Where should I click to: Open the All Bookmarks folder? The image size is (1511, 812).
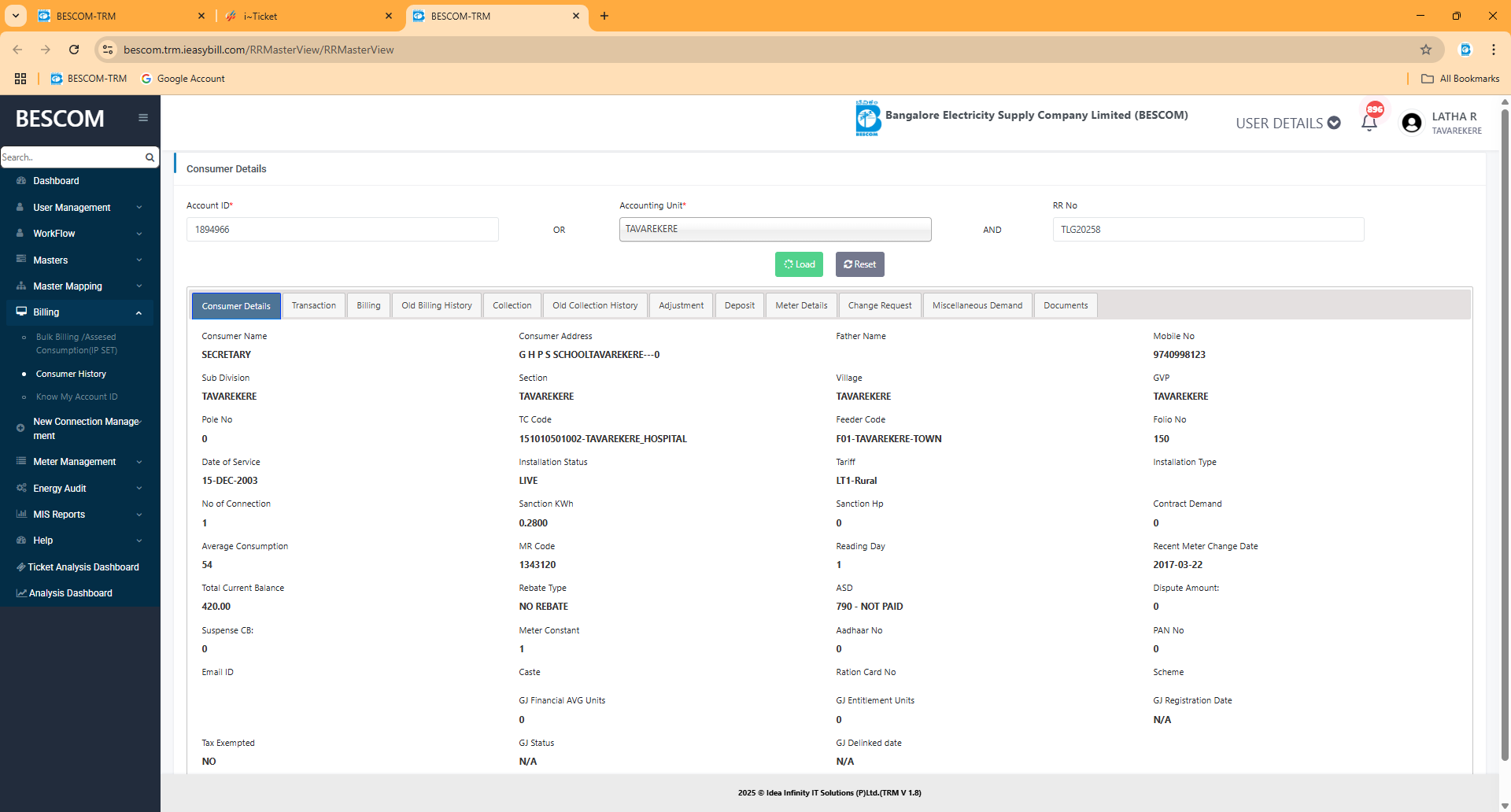click(x=1461, y=79)
